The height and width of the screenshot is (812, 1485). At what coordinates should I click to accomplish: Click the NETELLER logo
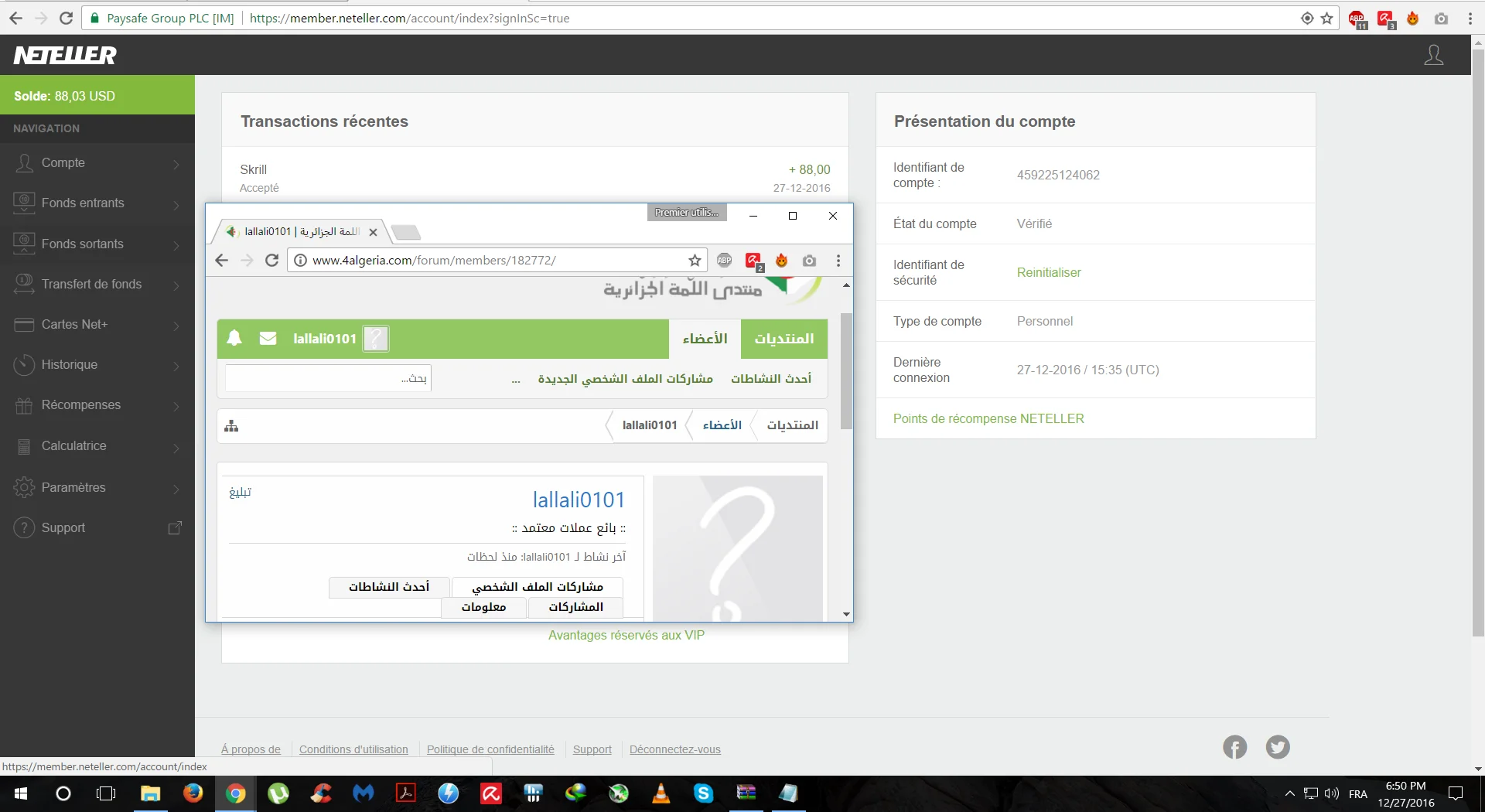(x=65, y=55)
